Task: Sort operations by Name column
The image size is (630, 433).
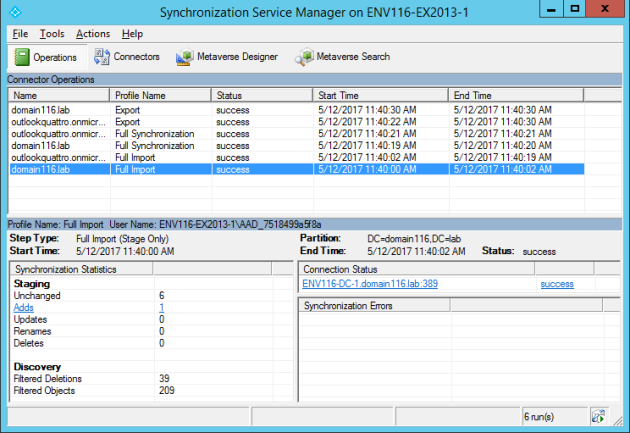Action: [59, 96]
